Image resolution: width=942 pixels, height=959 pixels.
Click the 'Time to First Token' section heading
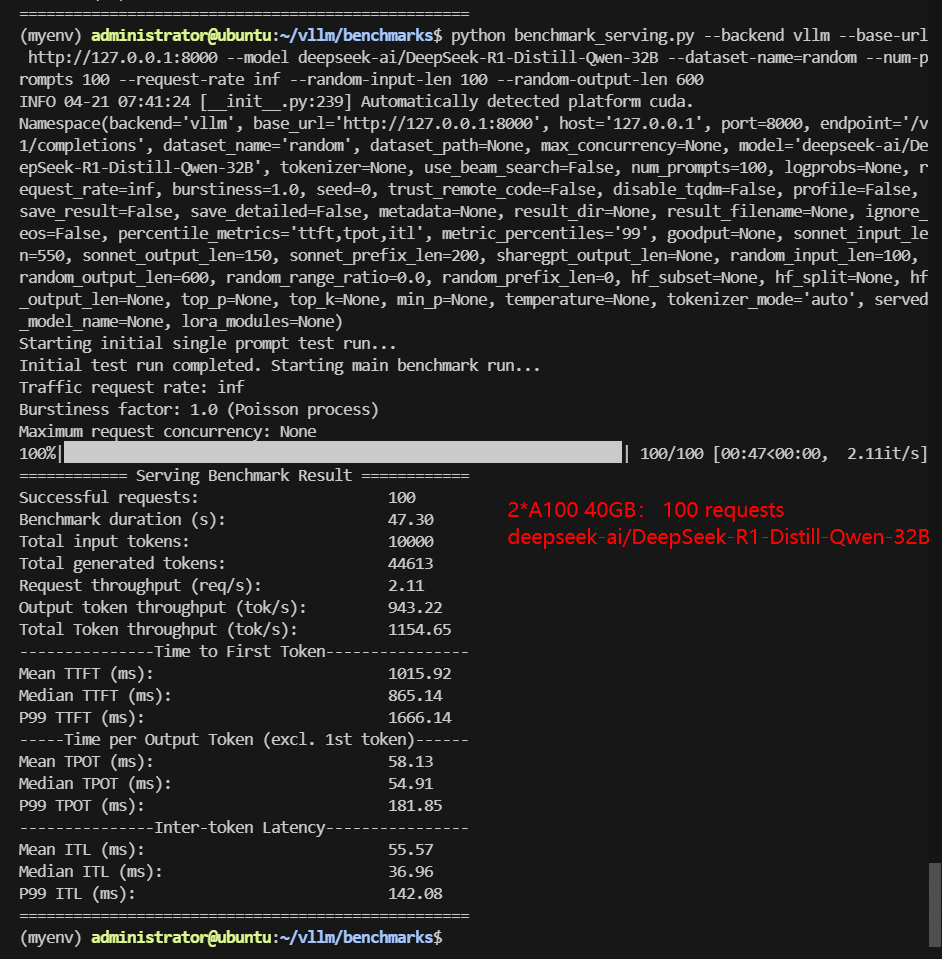tap(240, 651)
